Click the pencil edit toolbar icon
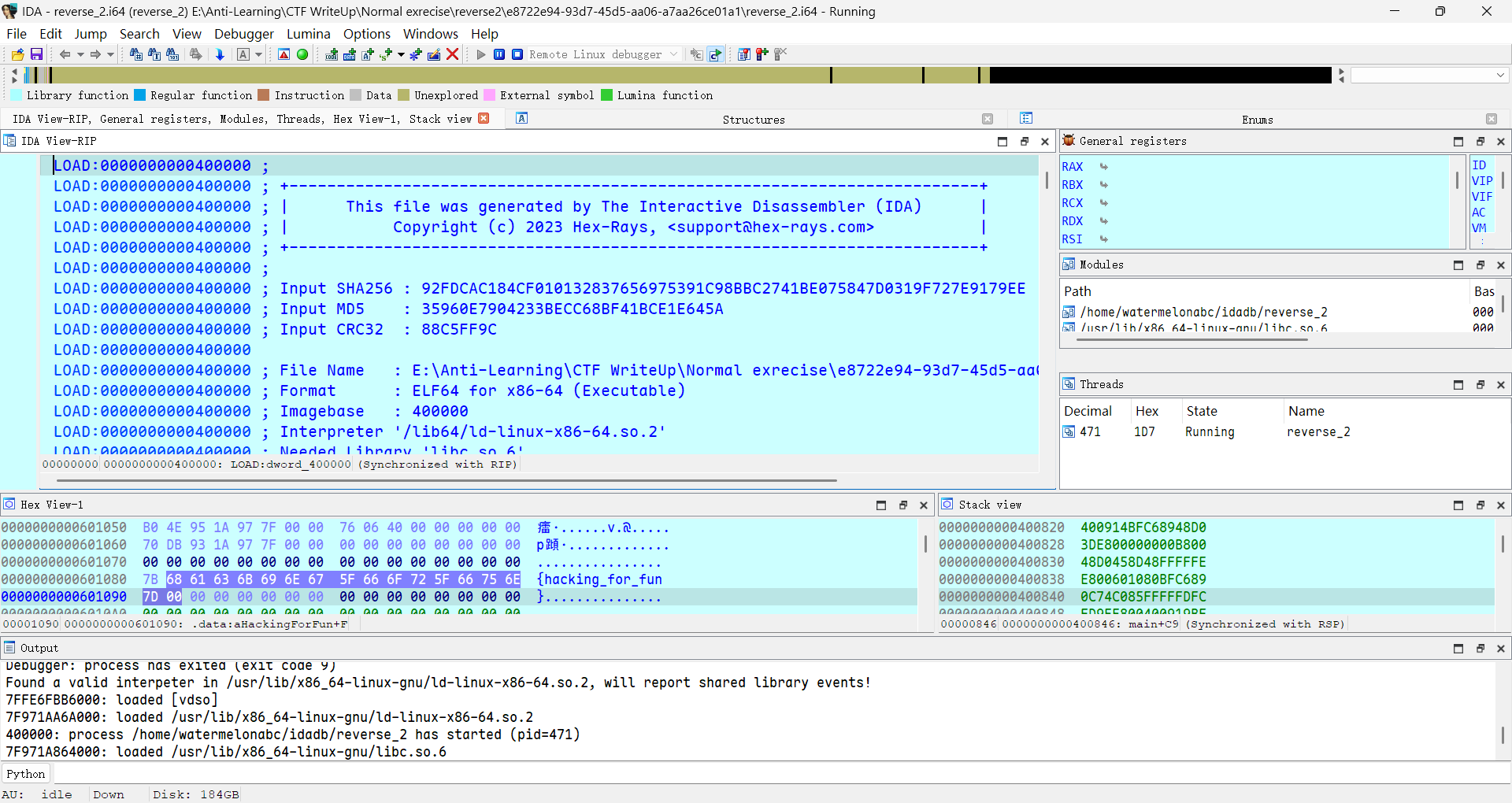This screenshot has height=803, width=1512. coord(434,54)
